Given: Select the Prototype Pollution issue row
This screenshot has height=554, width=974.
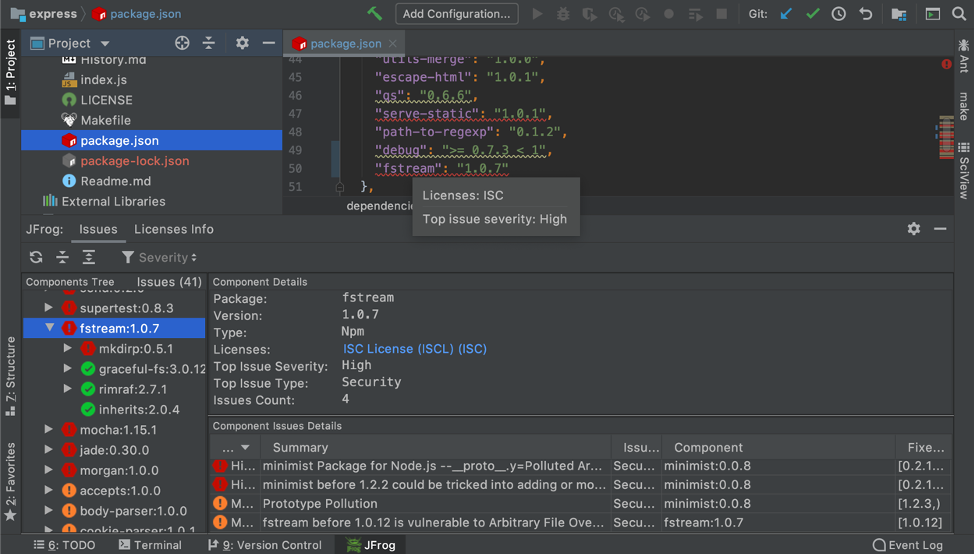Looking at the screenshot, I should [x=580, y=504].
